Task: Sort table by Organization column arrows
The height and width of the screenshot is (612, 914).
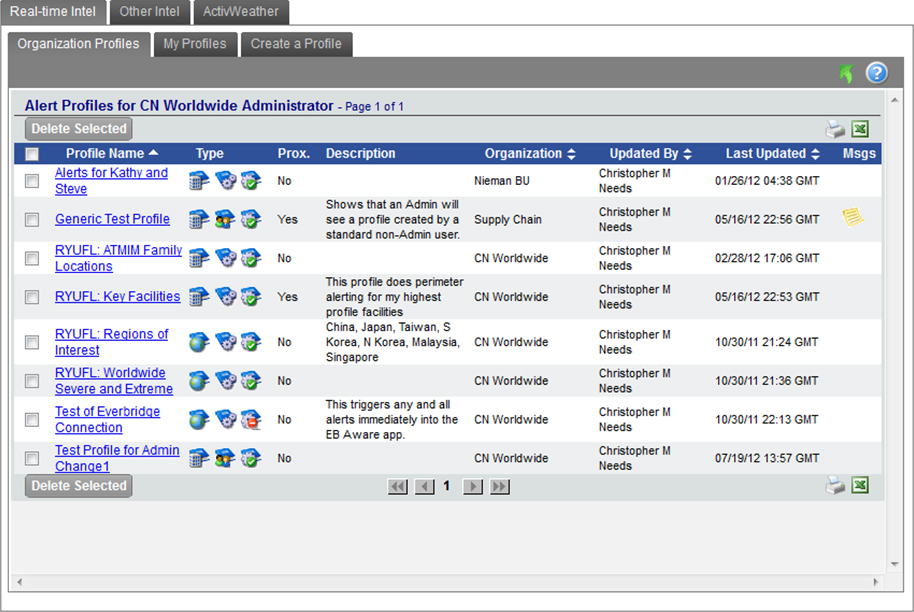Action: tap(571, 154)
